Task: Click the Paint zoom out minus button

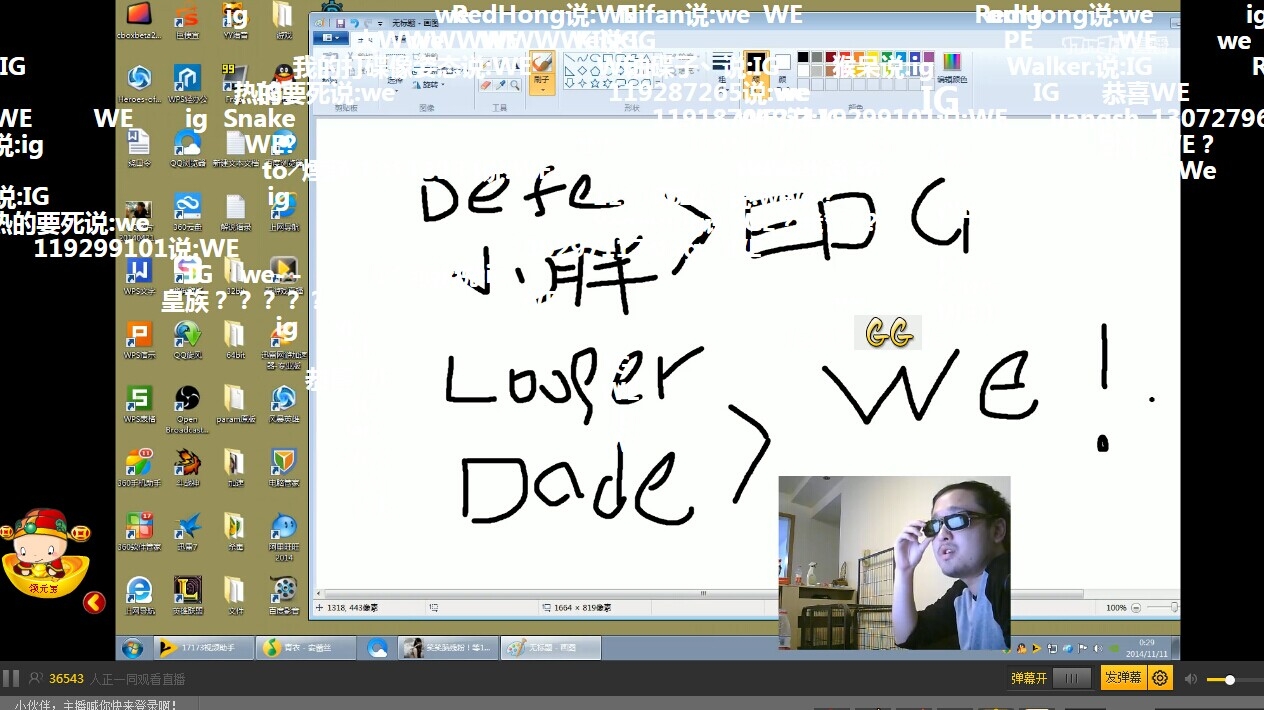Action: (1136, 607)
